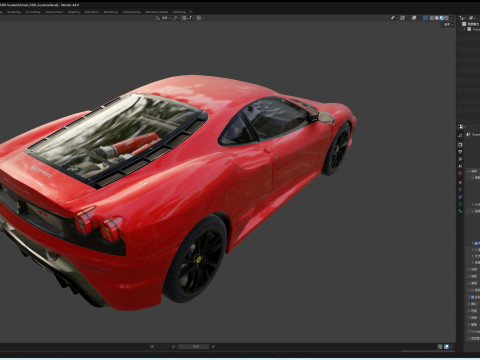Open the Shading workspace tab
This screenshot has width=480, height=360.
(74, 12)
